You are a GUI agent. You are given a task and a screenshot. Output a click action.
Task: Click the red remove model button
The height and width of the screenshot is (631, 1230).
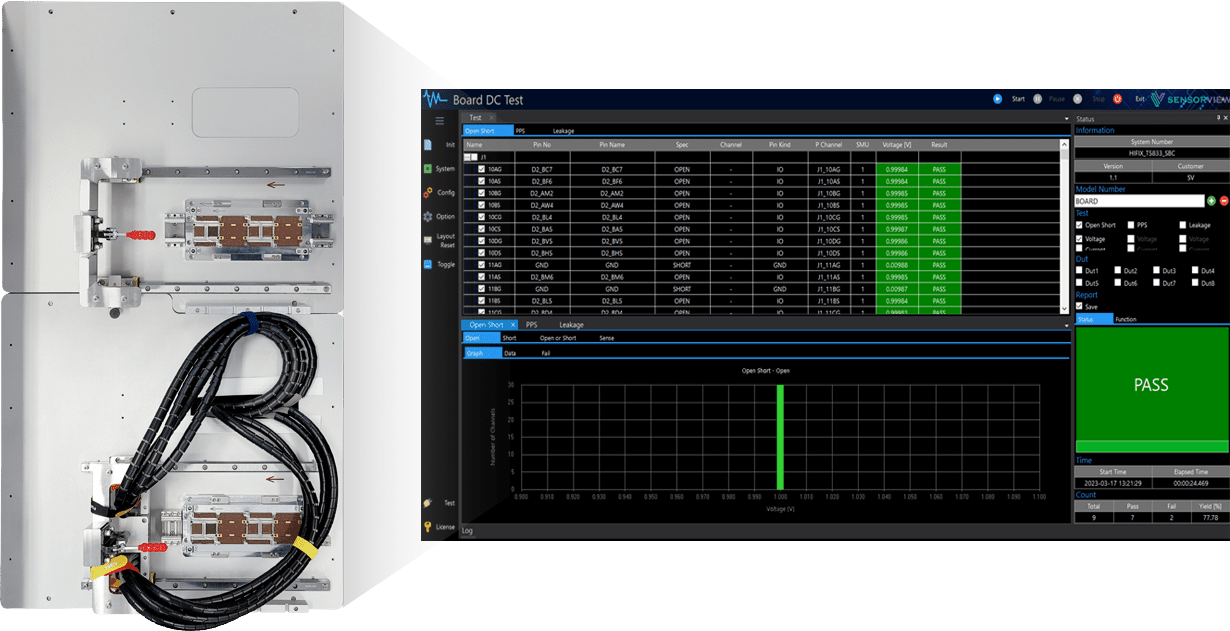click(x=1223, y=201)
